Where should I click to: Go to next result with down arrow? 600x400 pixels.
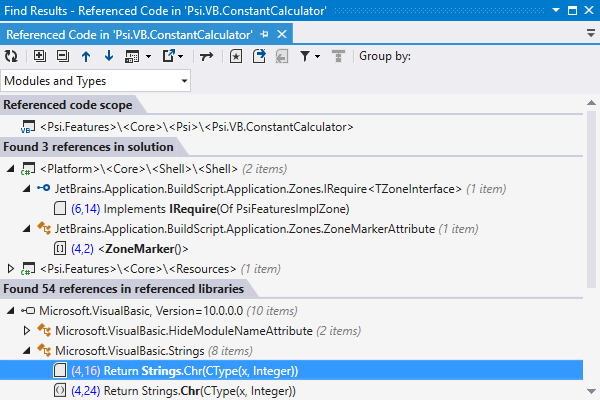coord(108,57)
